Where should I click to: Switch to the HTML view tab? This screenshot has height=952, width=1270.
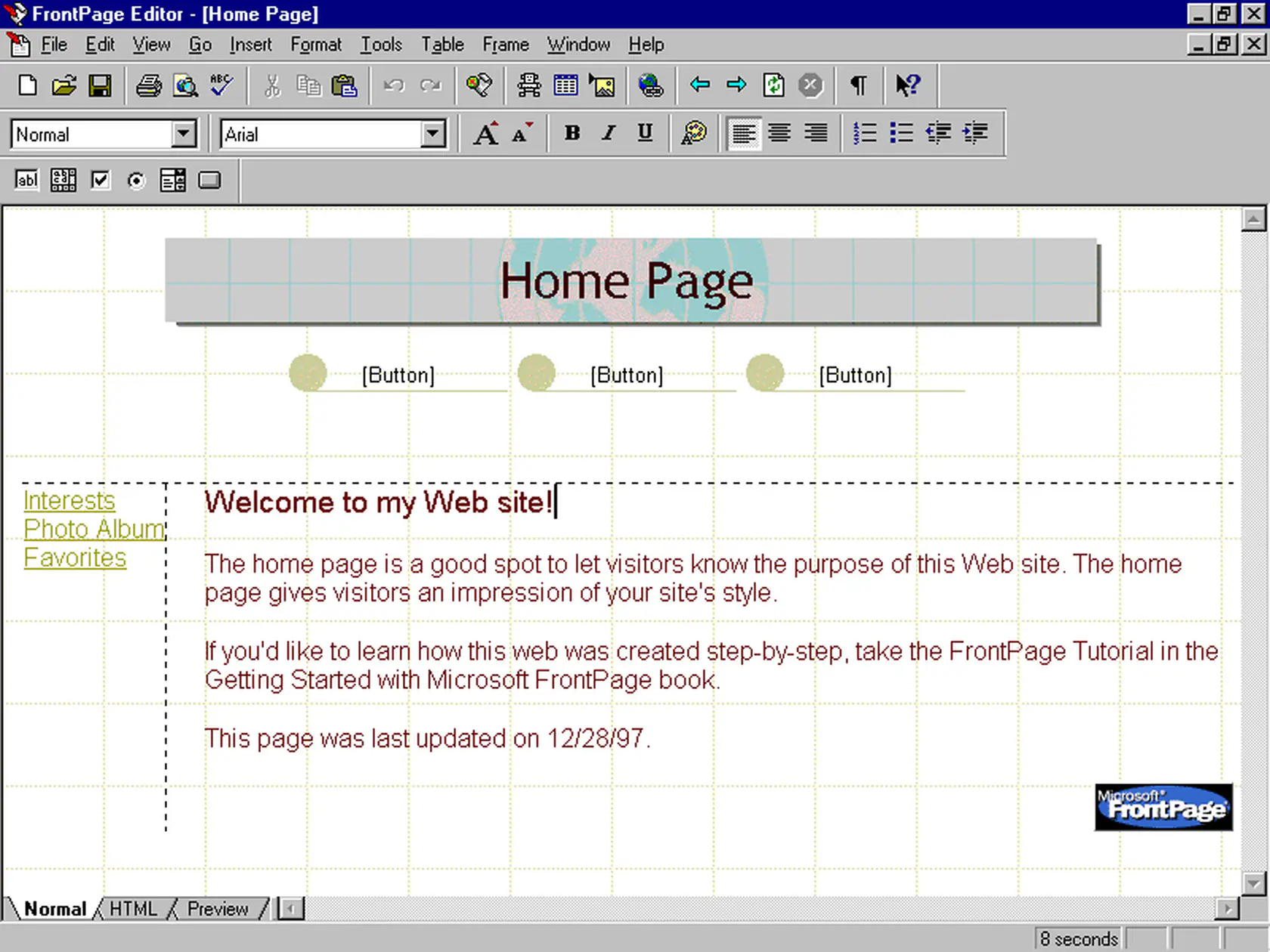pos(133,908)
